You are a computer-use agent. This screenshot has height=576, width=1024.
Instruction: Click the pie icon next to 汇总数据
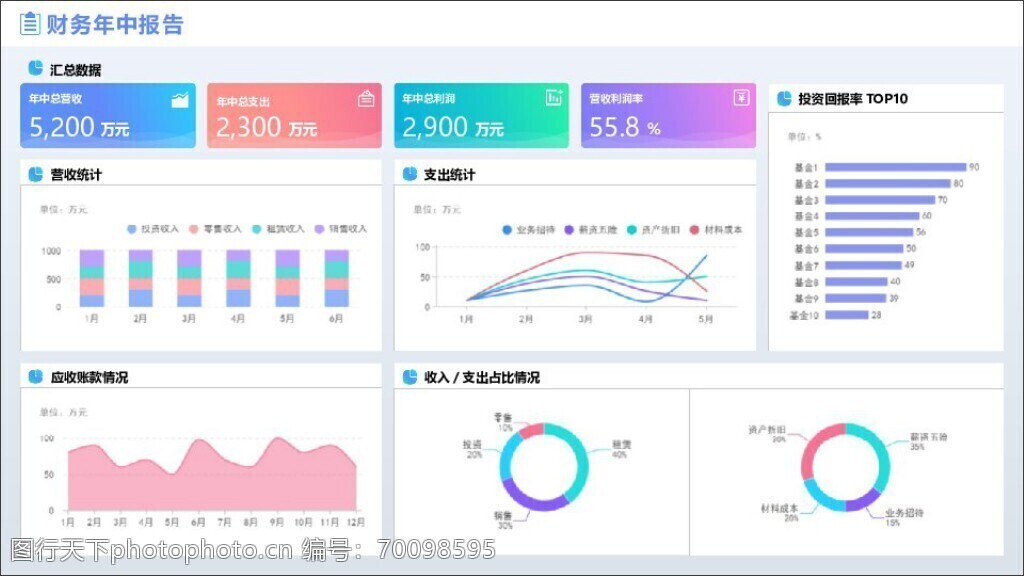(36, 69)
